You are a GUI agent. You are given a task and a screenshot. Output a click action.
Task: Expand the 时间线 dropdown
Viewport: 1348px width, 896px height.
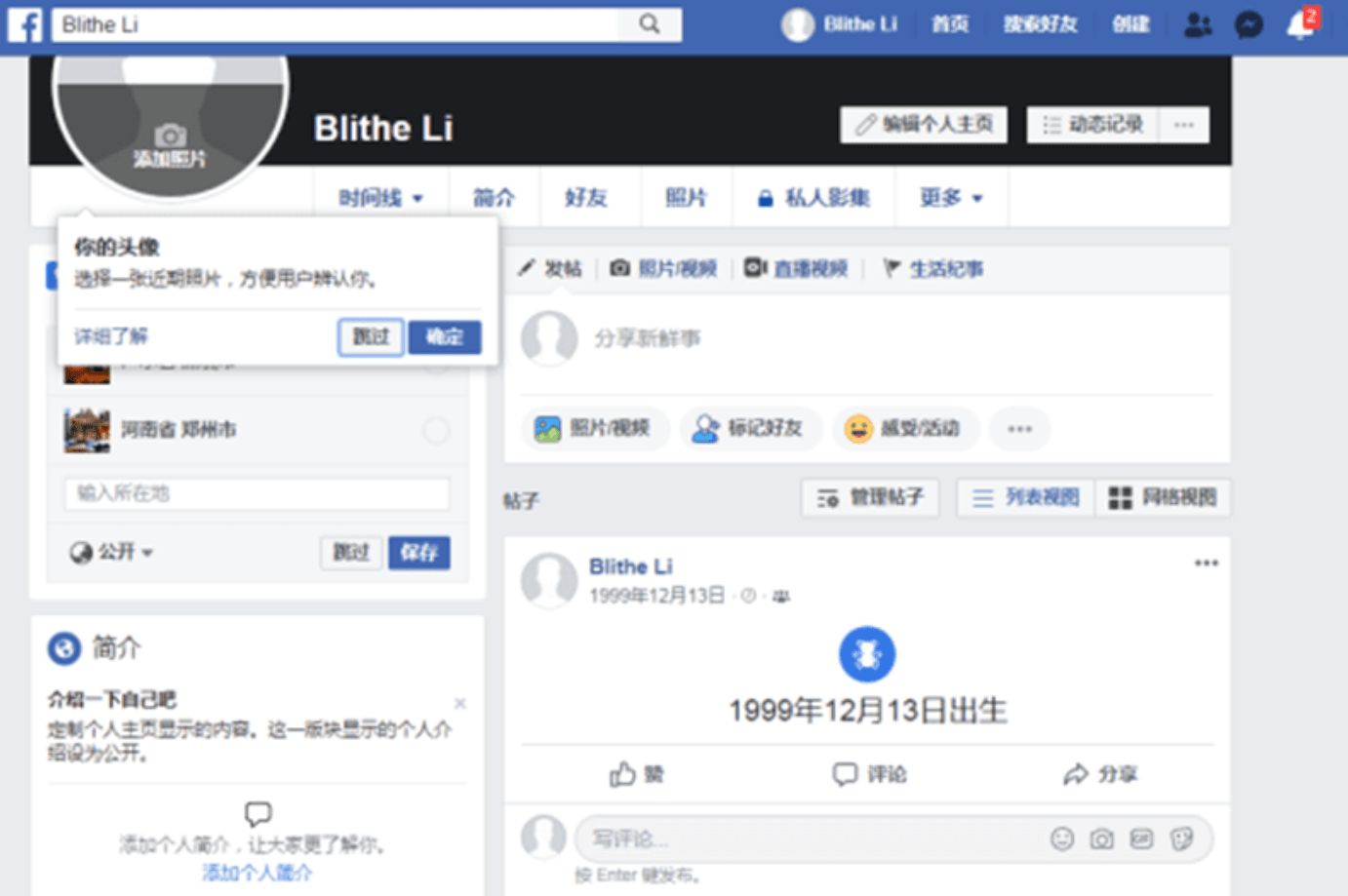(x=379, y=197)
